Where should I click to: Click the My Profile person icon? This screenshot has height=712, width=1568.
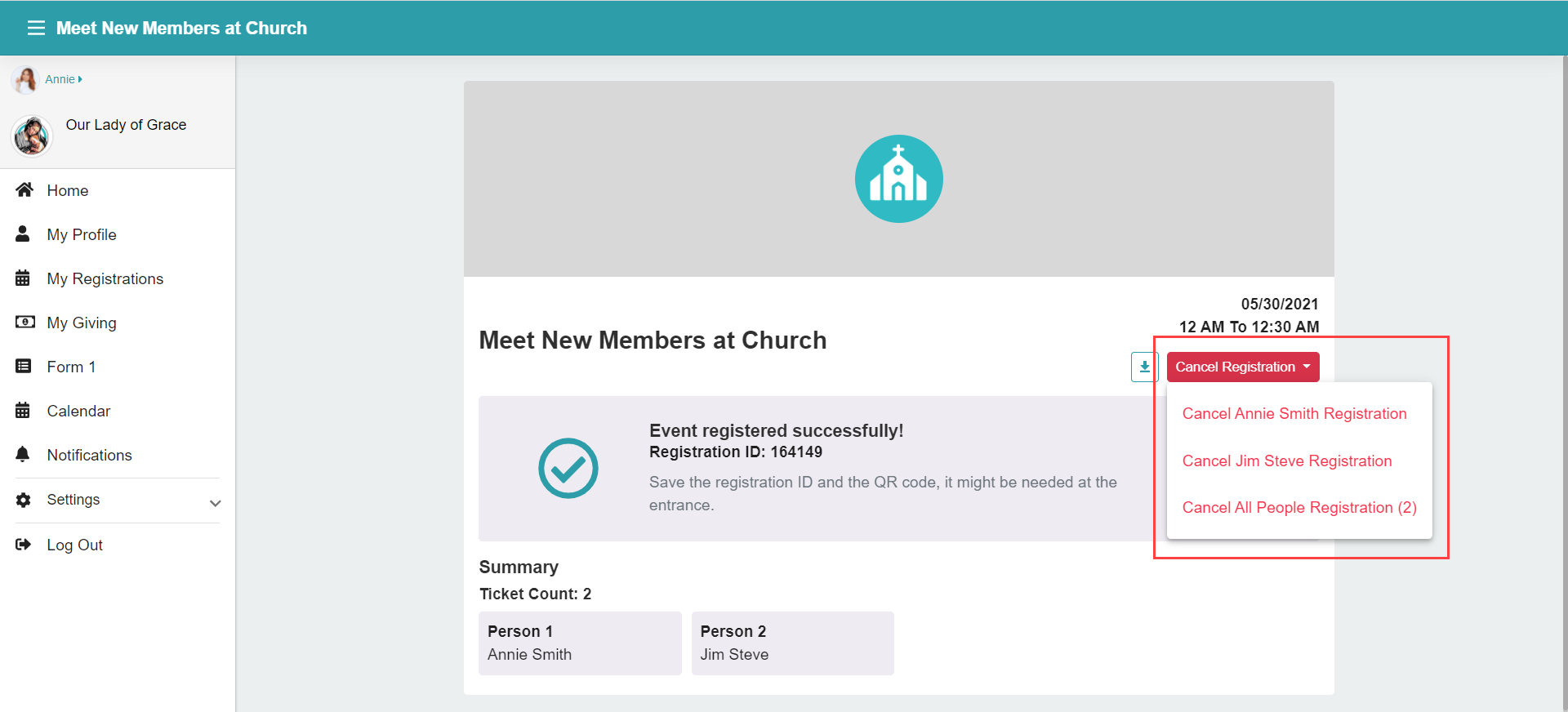click(23, 234)
